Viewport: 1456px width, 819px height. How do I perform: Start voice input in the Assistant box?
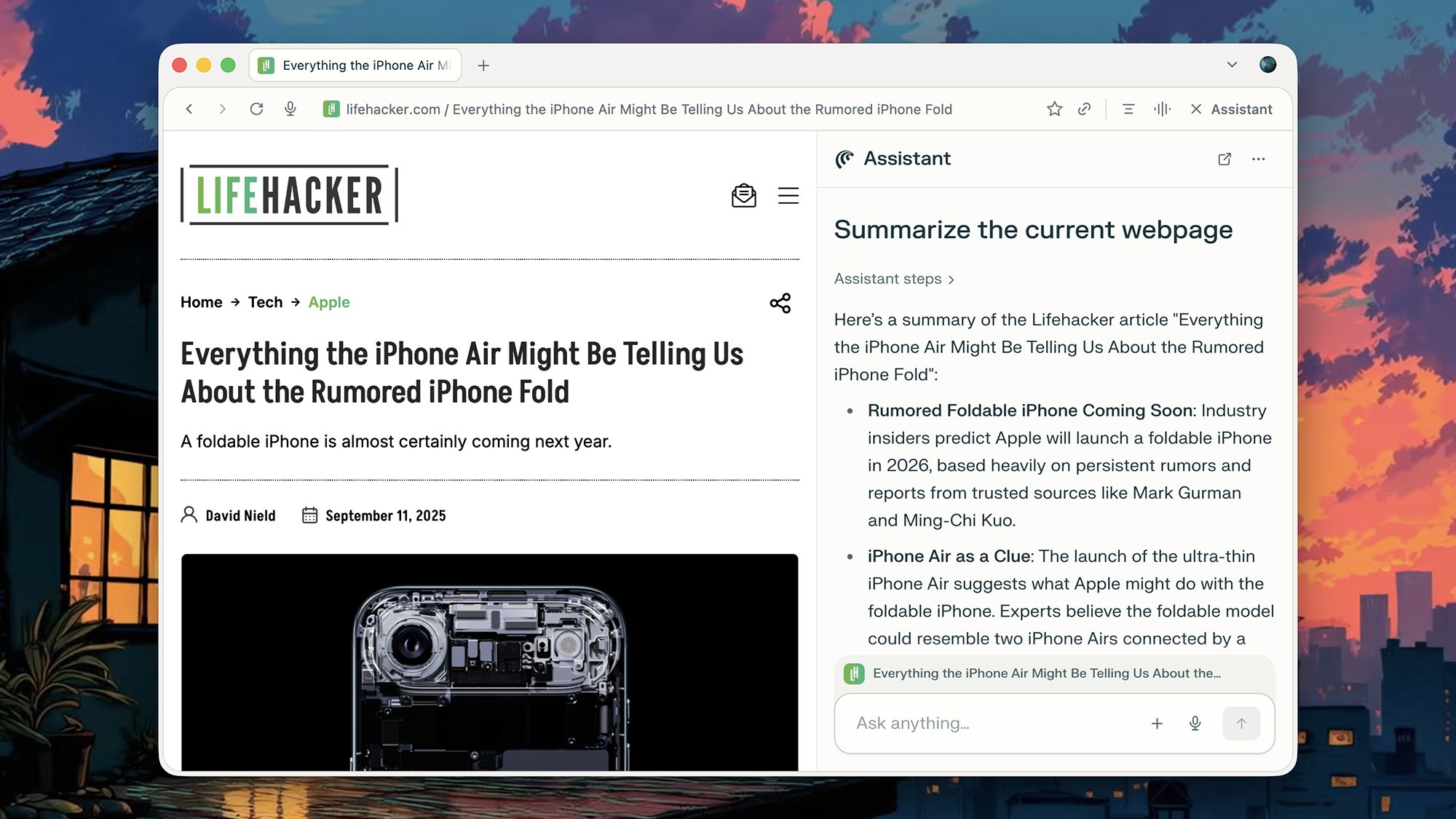point(1195,723)
